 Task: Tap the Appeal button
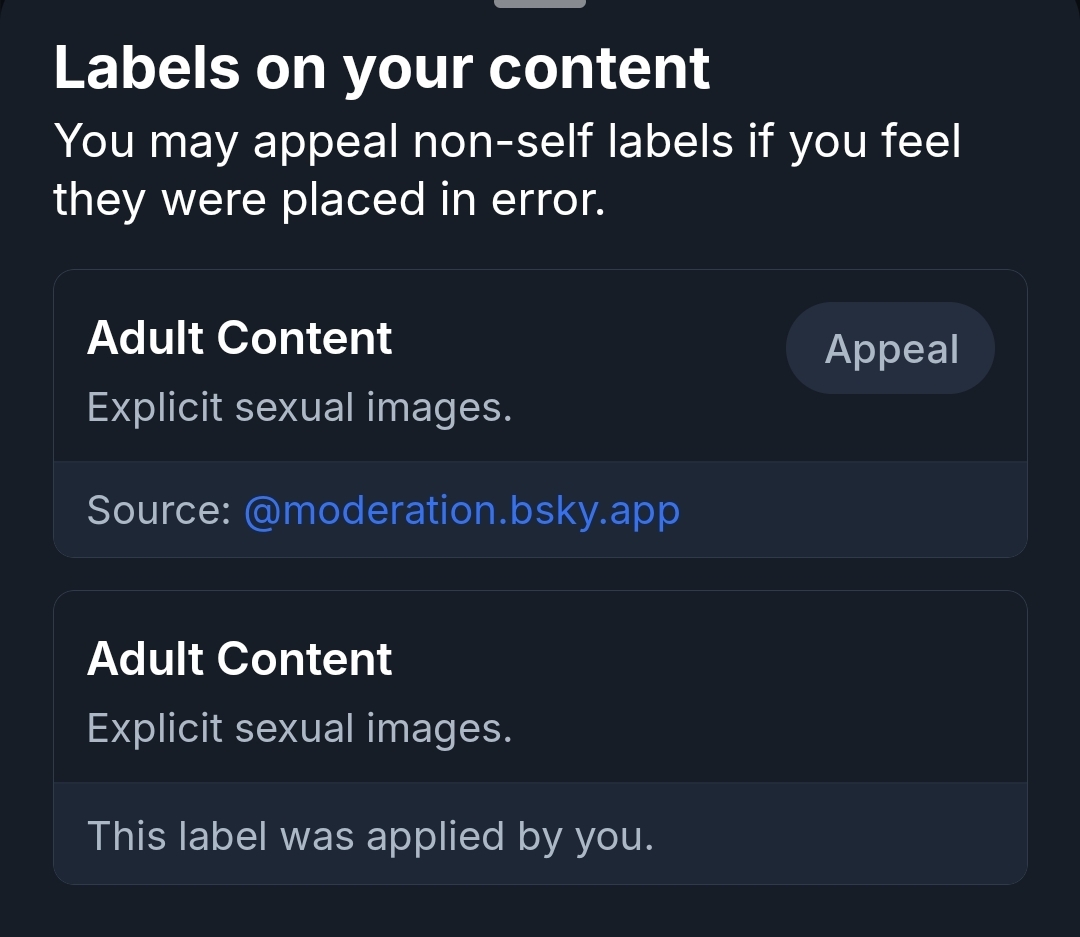(890, 349)
